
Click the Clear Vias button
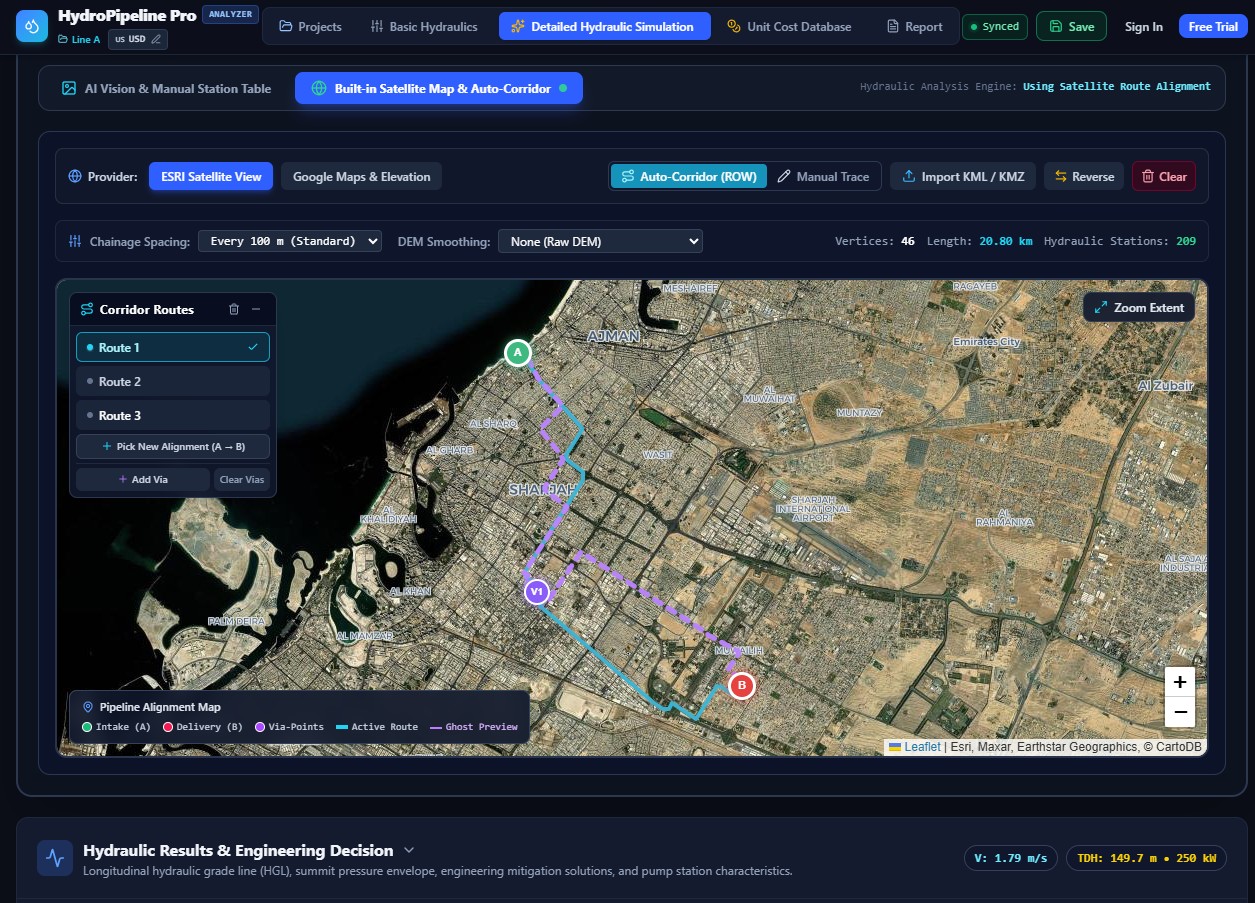pyautogui.click(x=242, y=480)
